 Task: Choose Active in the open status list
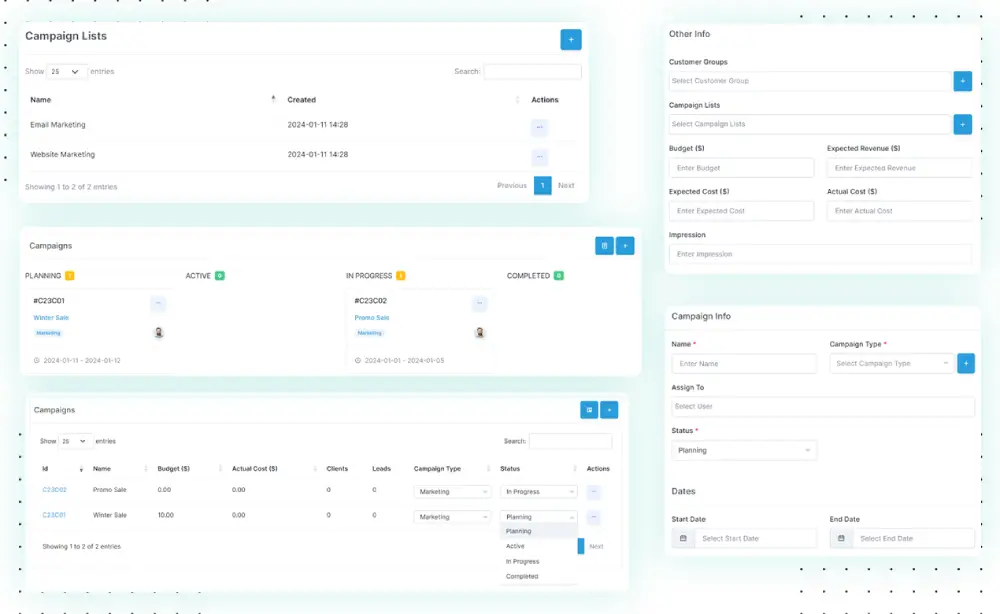click(515, 546)
